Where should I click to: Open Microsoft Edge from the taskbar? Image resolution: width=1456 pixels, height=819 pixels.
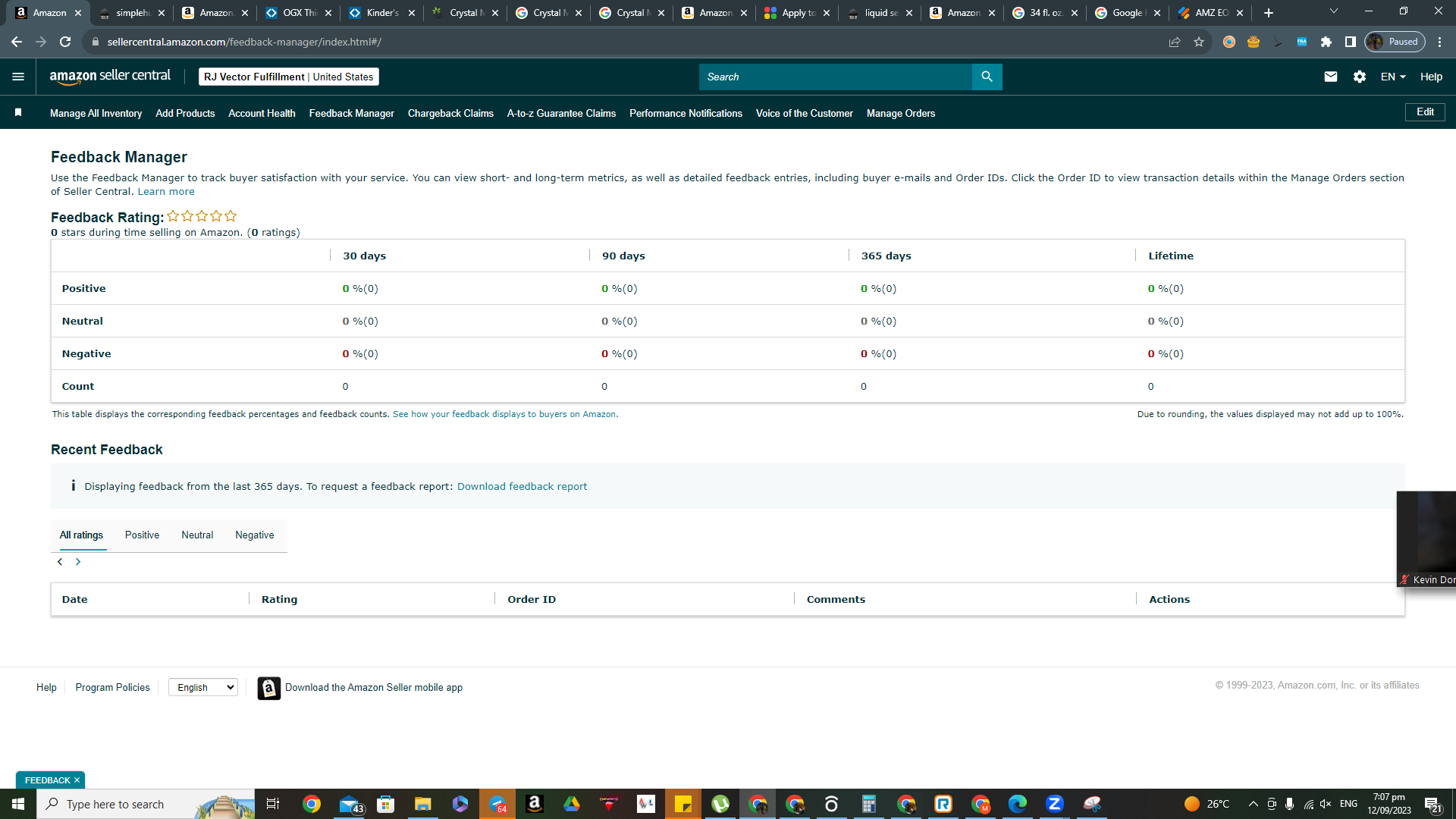pos(1018,804)
